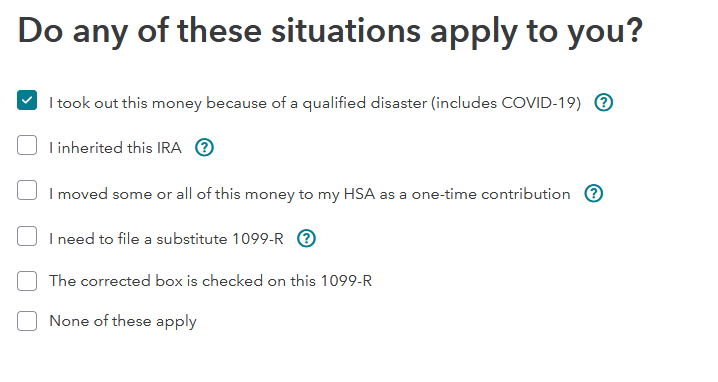Click the 'None of these apply' label text
Image resolution: width=718 pixels, height=382 pixels.
point(123,321)
